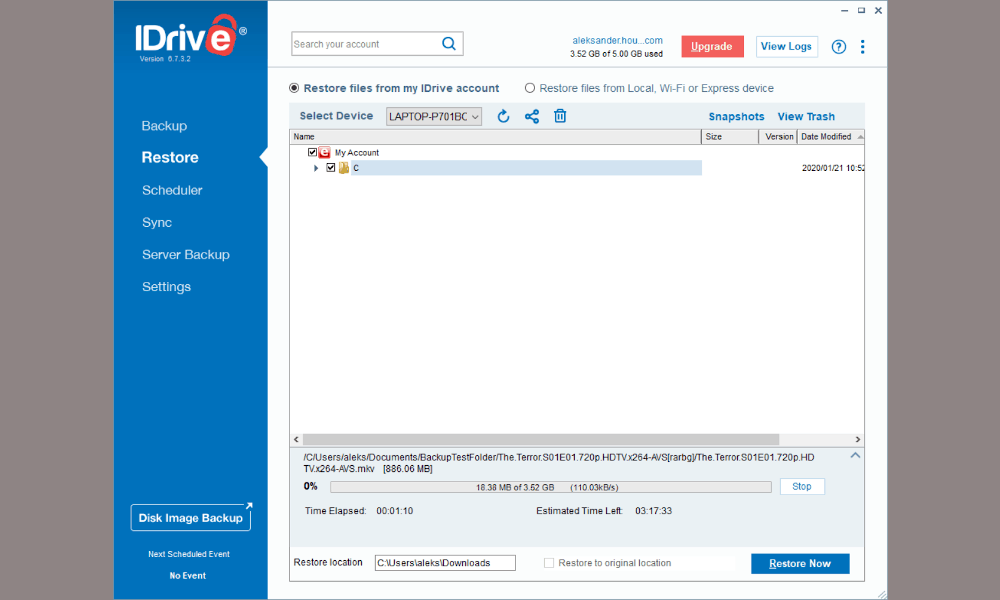Sort by the Name column header
Viewport: 1000px width, 600px height.
point(496,136)
